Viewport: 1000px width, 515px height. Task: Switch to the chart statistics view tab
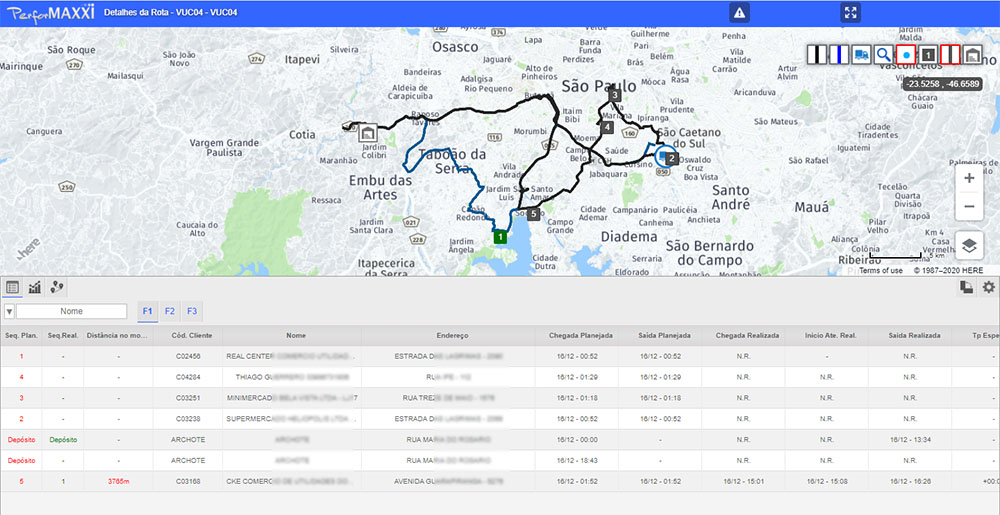point(35,287)
